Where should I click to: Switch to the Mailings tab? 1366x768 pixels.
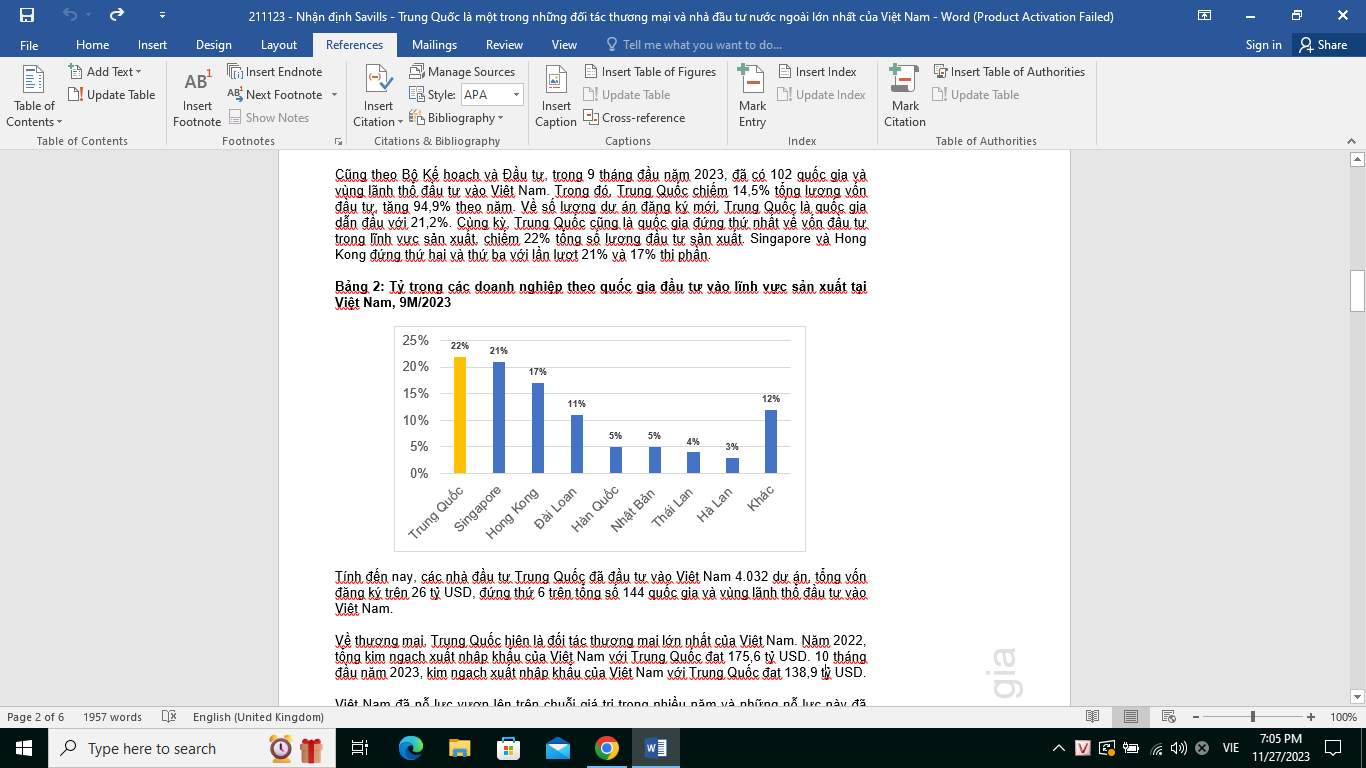click(x=434, y=45)
